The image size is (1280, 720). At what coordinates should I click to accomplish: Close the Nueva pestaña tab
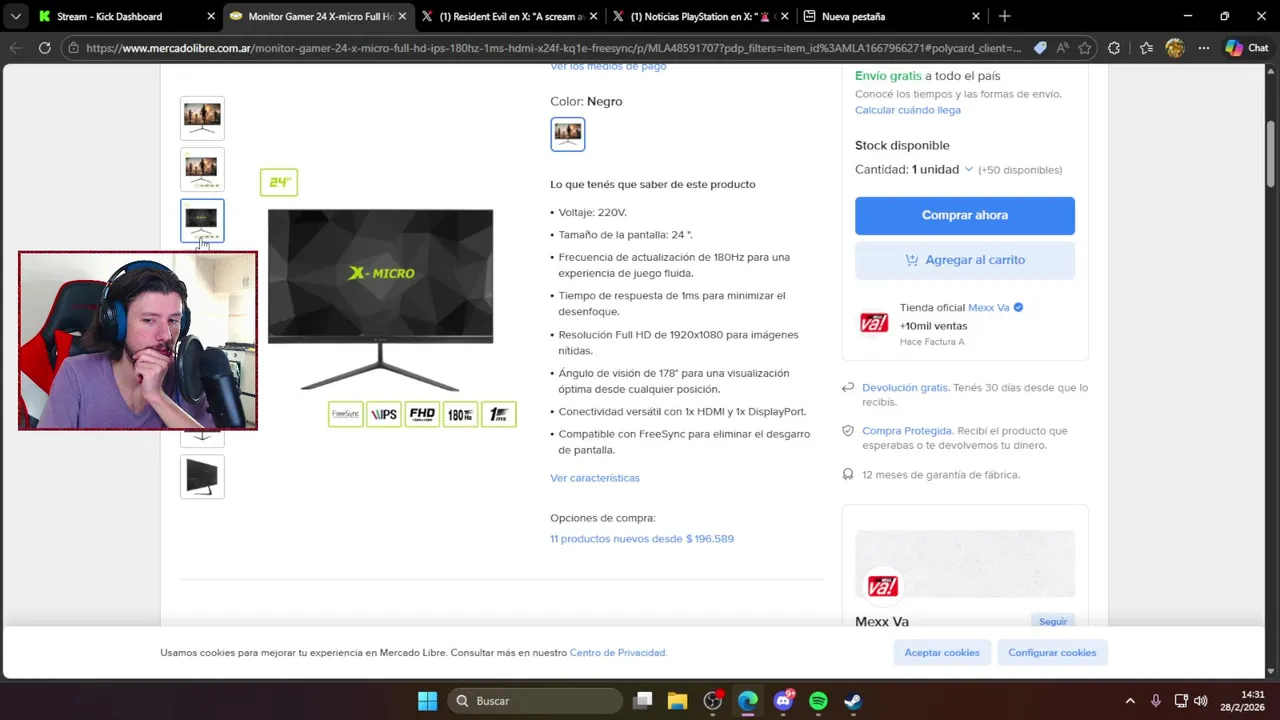(975, 16)
